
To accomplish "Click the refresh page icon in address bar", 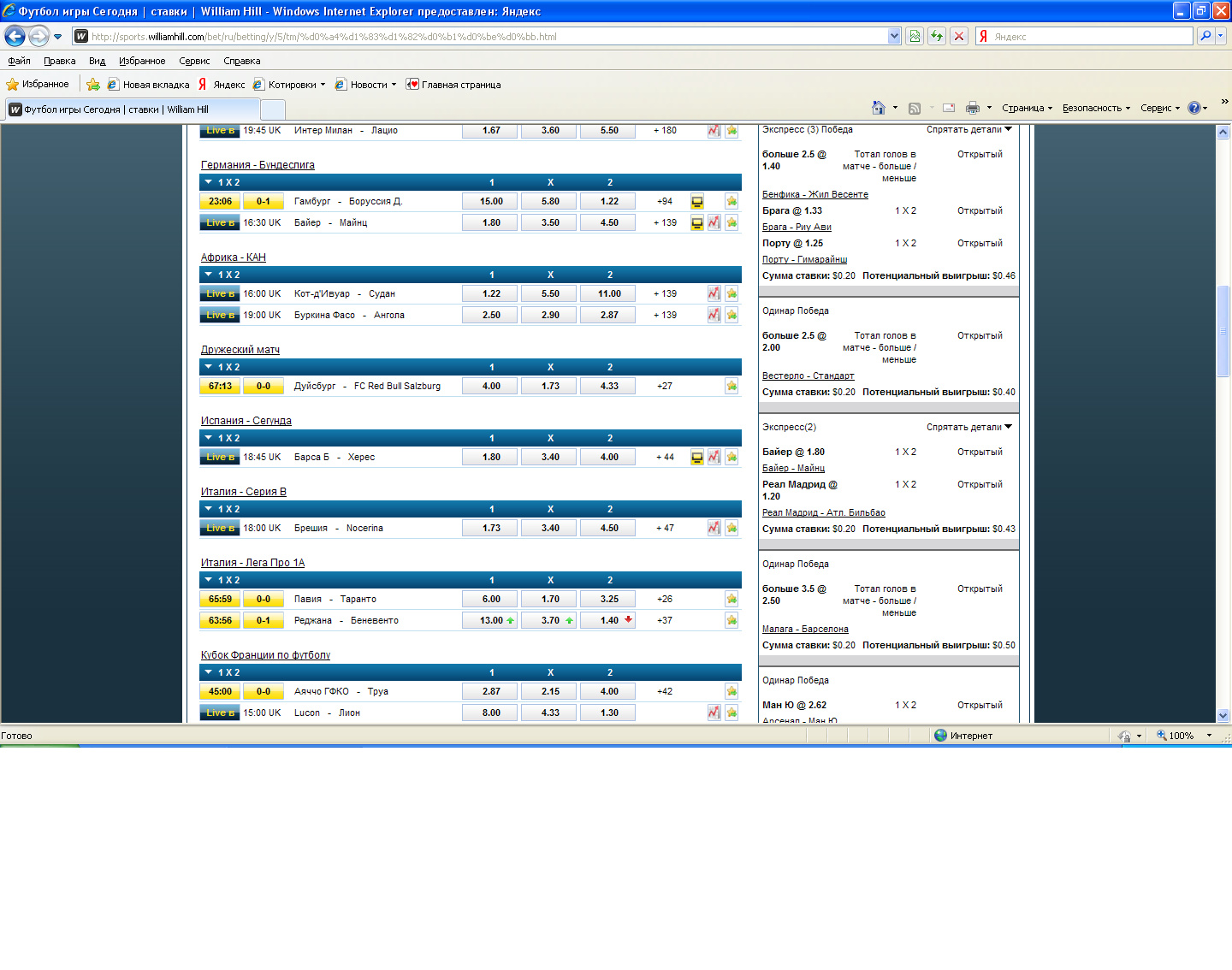I will click(937, 36).
